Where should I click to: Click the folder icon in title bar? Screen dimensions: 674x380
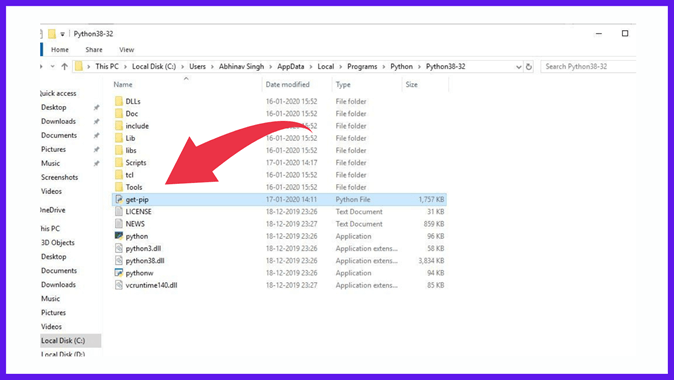(52, 34)
